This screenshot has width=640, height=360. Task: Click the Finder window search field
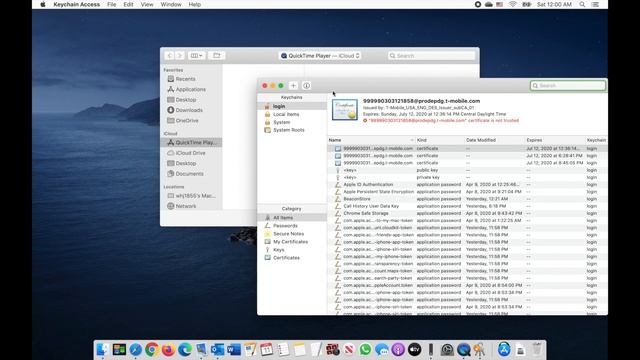pyautogui.click(x=431, y=56)
